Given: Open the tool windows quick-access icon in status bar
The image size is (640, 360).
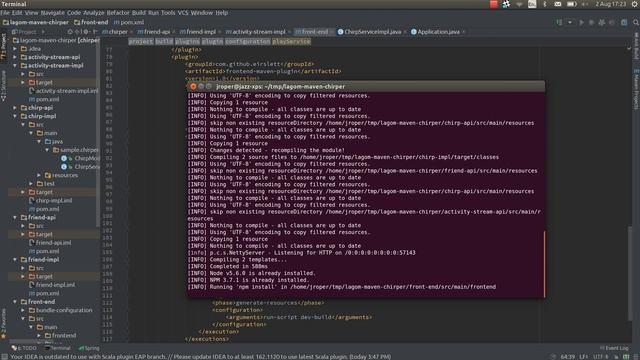Looking at the screenshot, I should tap(4, 357).
